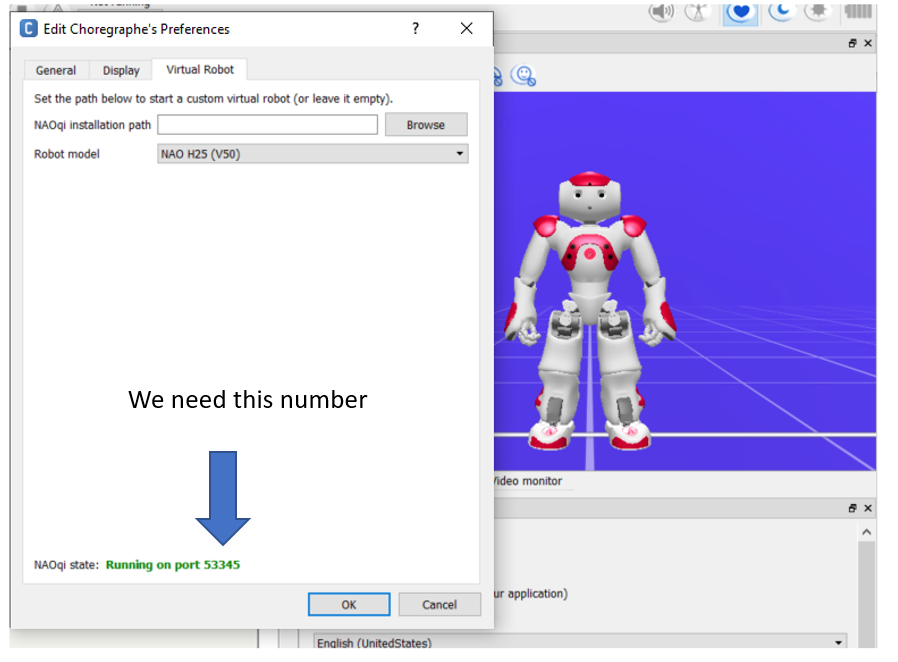
Task: Close the robot view panel
Action: point(868,44)
